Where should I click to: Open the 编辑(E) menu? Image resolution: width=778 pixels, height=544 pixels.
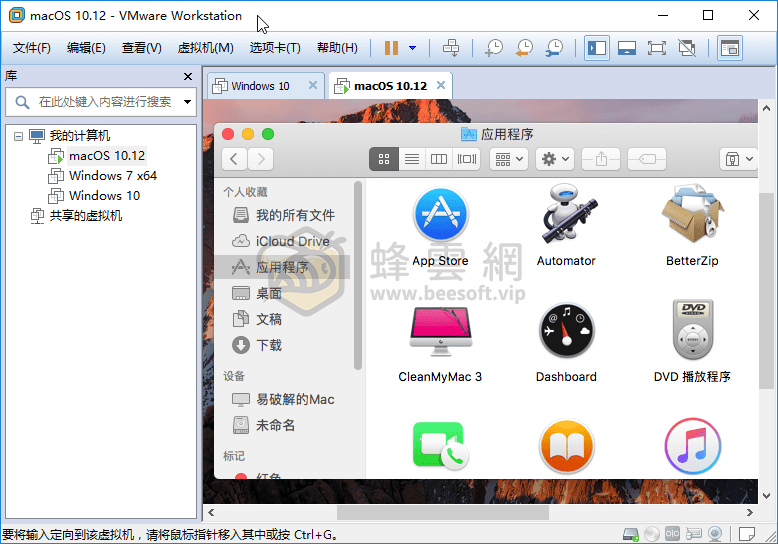[x=86, y=48]
